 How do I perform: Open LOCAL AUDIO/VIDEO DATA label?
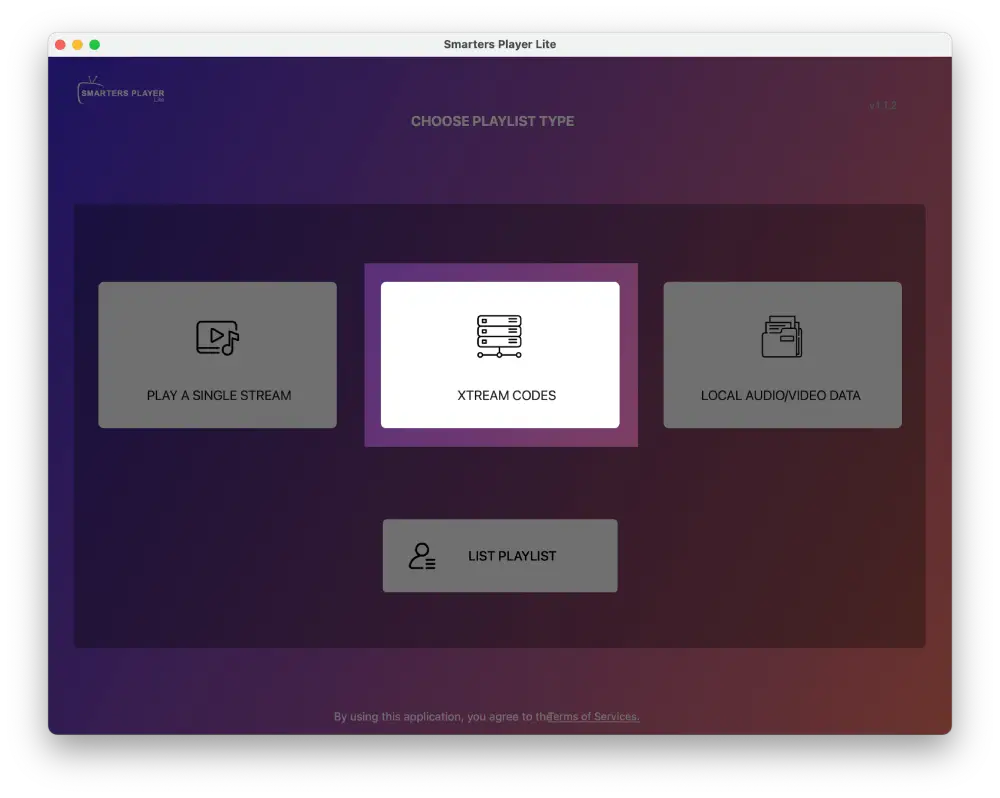tap(781, 395)
